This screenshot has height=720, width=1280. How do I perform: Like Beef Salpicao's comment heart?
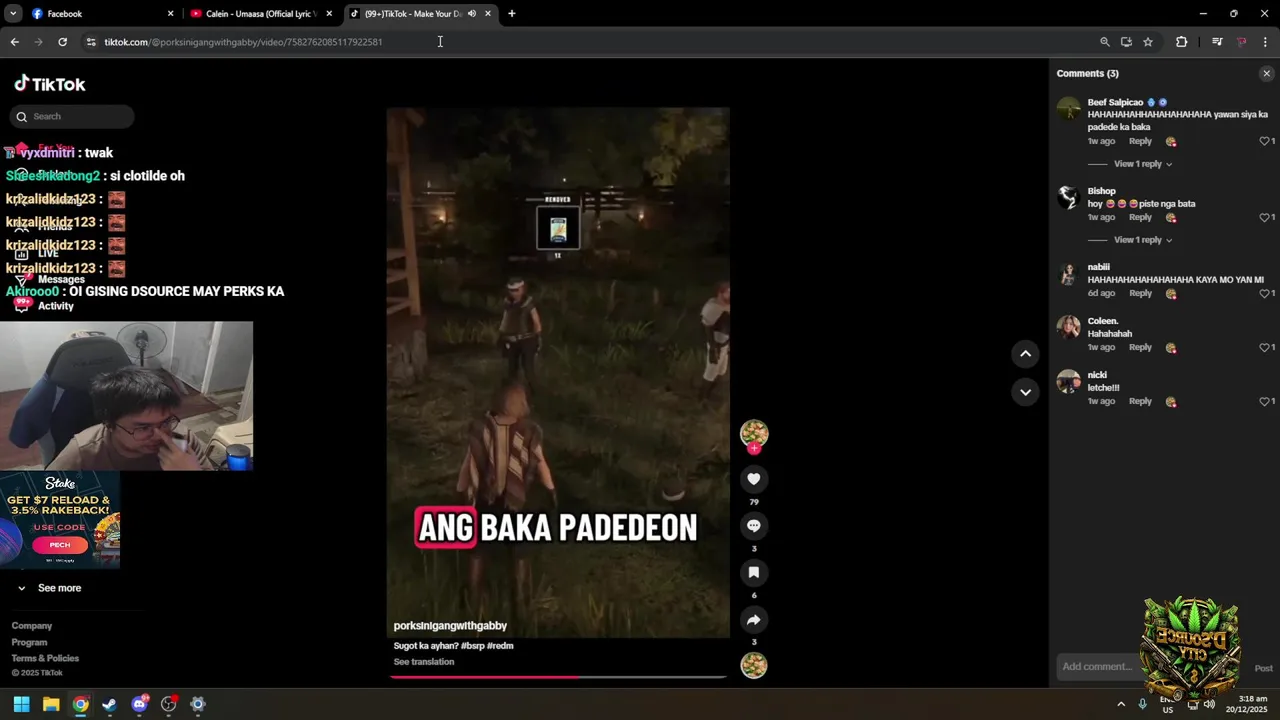pos(1264,141)
